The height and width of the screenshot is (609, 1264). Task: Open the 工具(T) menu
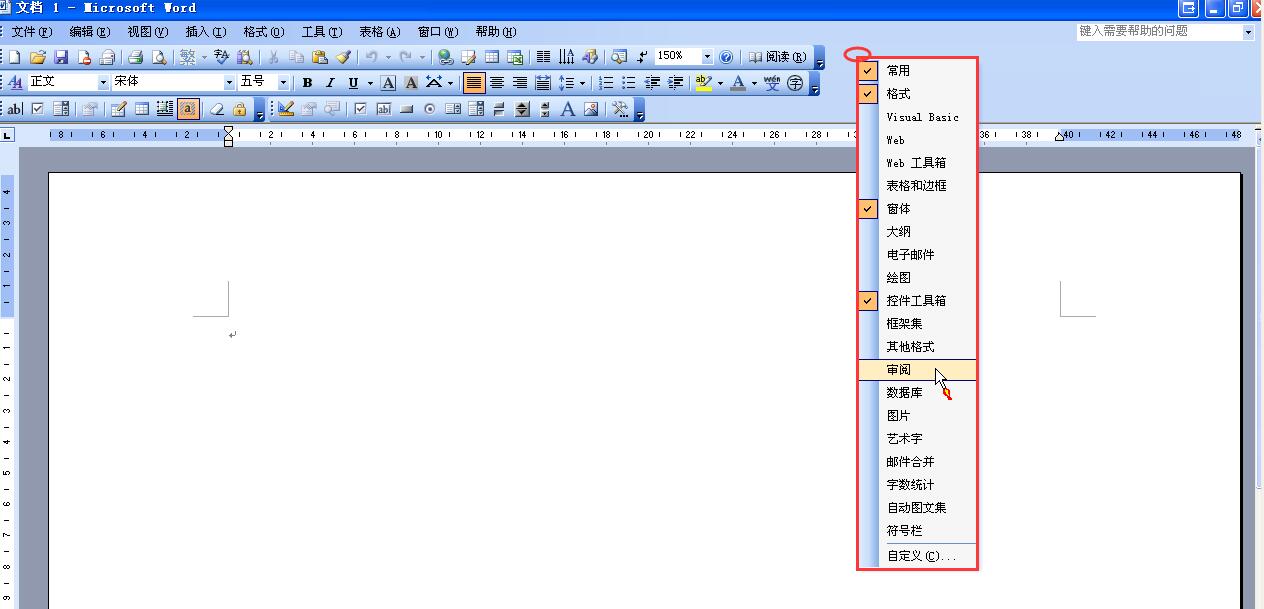tap(321, 32)
